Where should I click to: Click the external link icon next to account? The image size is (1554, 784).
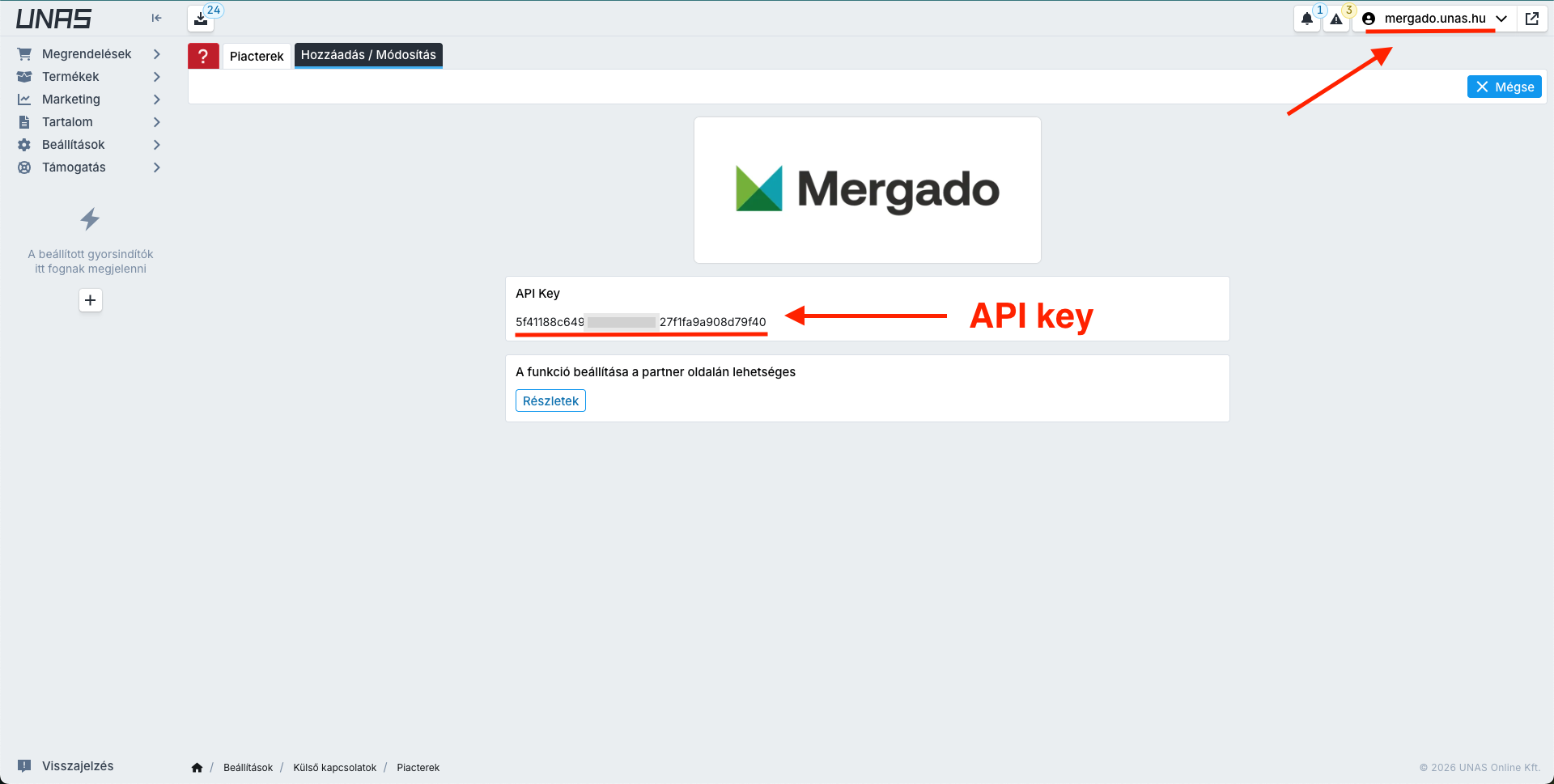1532,18
